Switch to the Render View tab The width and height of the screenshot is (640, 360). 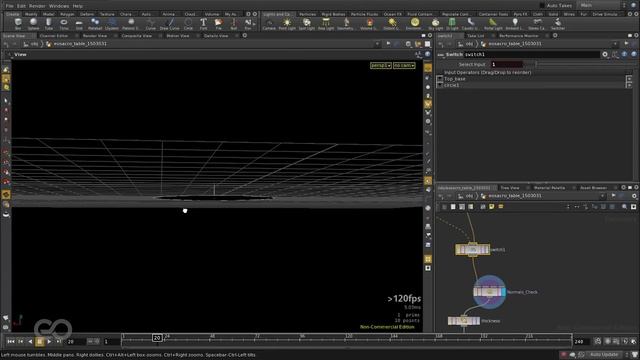point(95,36)
